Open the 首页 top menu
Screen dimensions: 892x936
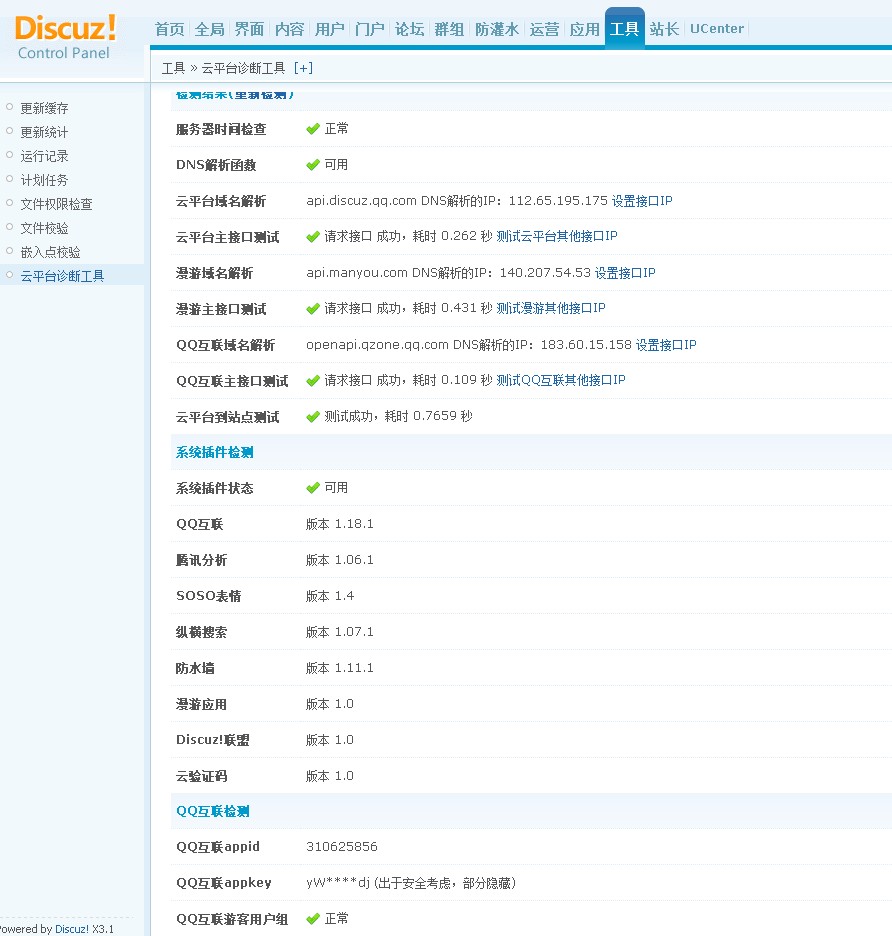(x=170, y=29)
